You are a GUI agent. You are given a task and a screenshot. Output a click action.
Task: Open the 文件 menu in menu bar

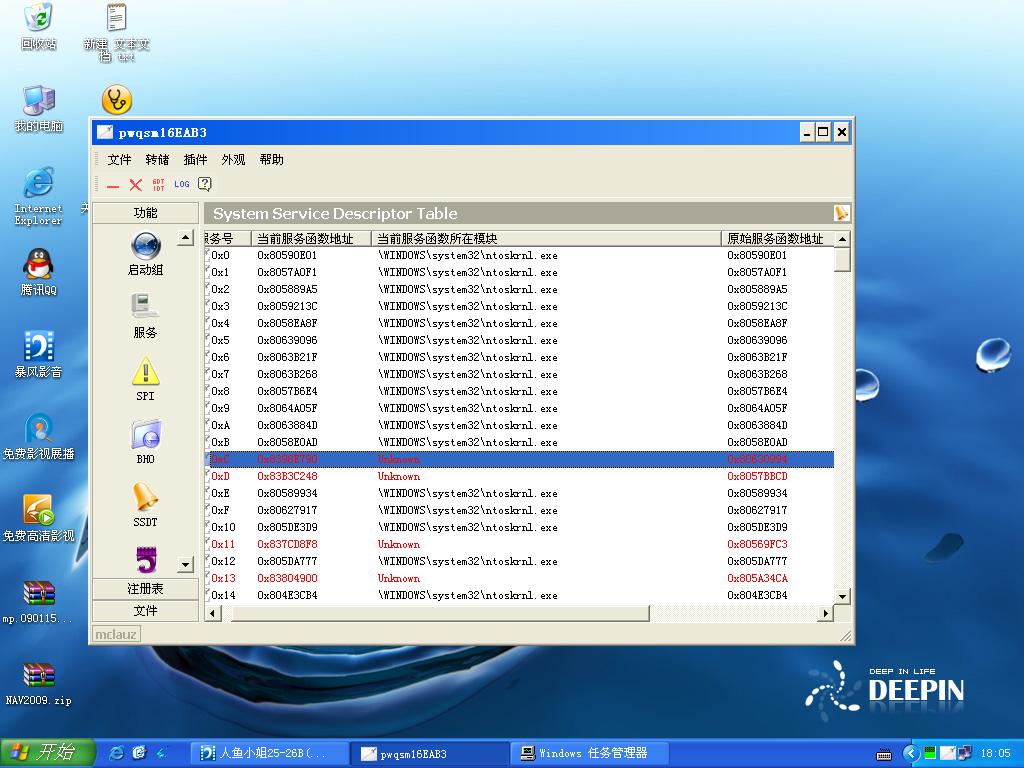pyautogui.click(x=119, y=160)
